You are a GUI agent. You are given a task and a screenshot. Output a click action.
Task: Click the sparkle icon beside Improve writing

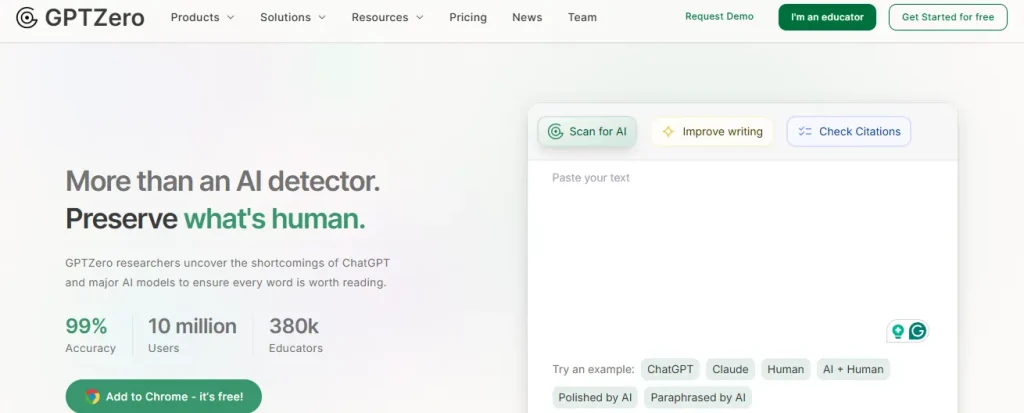(669, 132)
